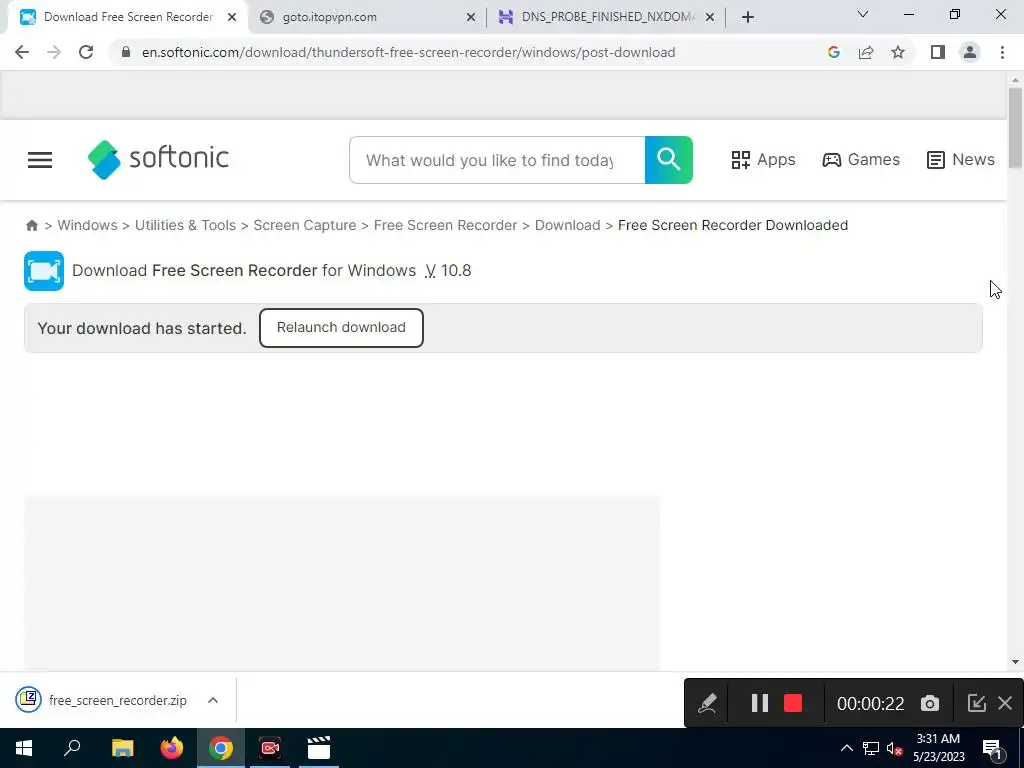Open Chrome three-dot menu
This screenshot has width=1024, height=768.
pyautogui.click(x=1002, y=52)
